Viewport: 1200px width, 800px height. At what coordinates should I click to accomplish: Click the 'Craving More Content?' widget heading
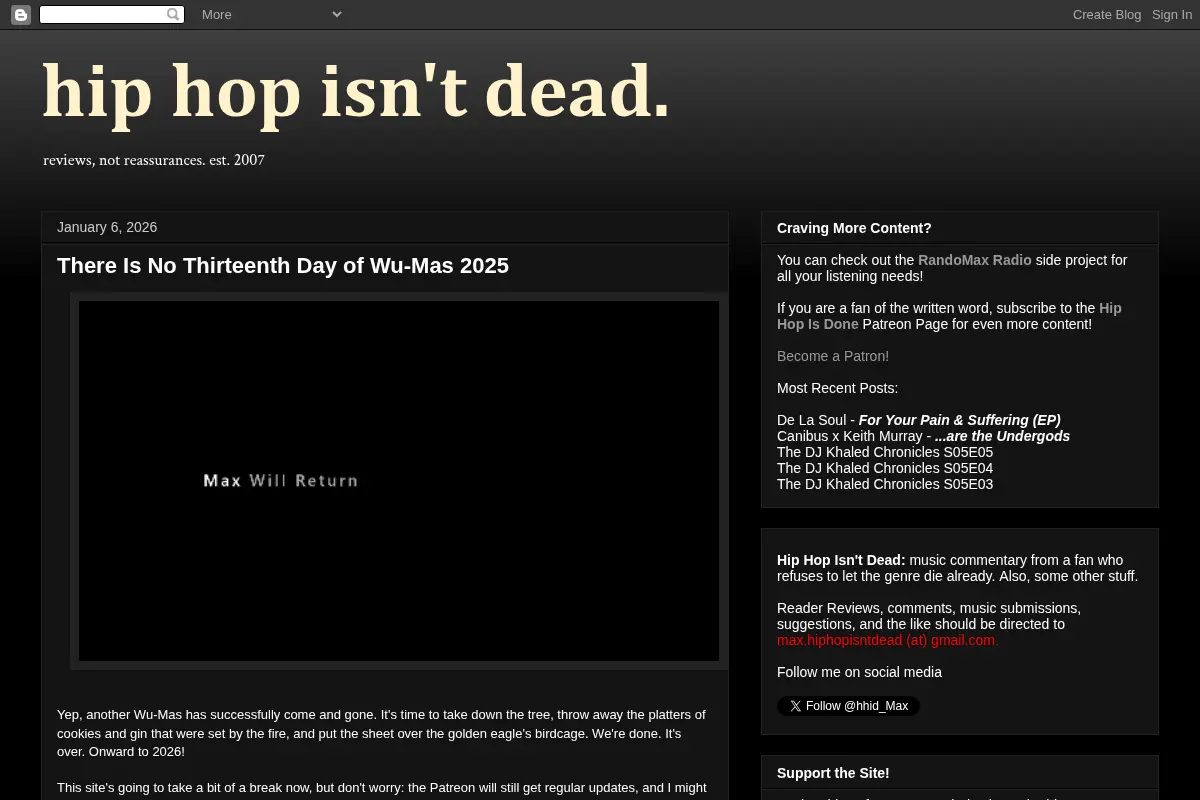tap(854, 228)
